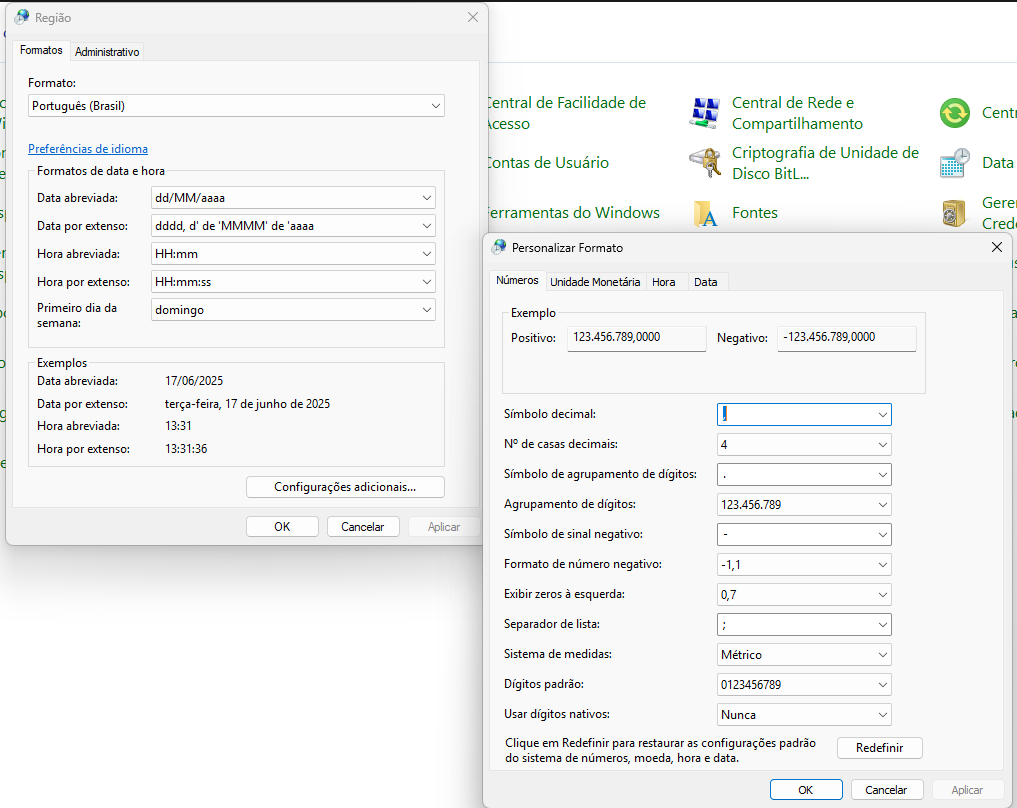Click the globe icon in Região title bar

click(22, 17)
